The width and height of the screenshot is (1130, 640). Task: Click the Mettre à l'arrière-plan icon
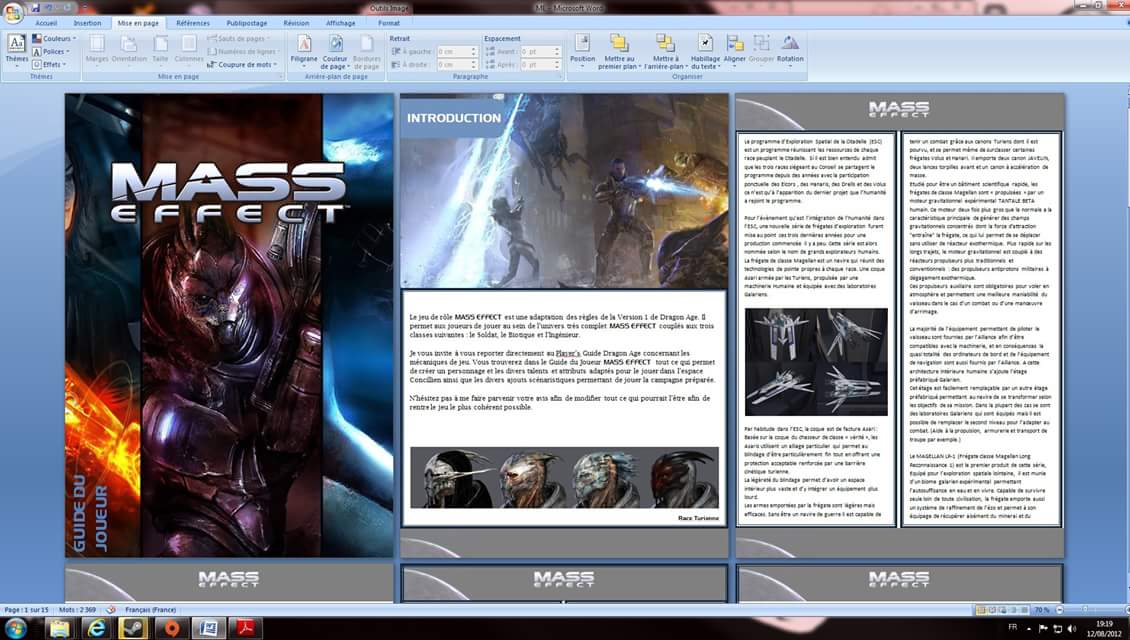point(665,50)
